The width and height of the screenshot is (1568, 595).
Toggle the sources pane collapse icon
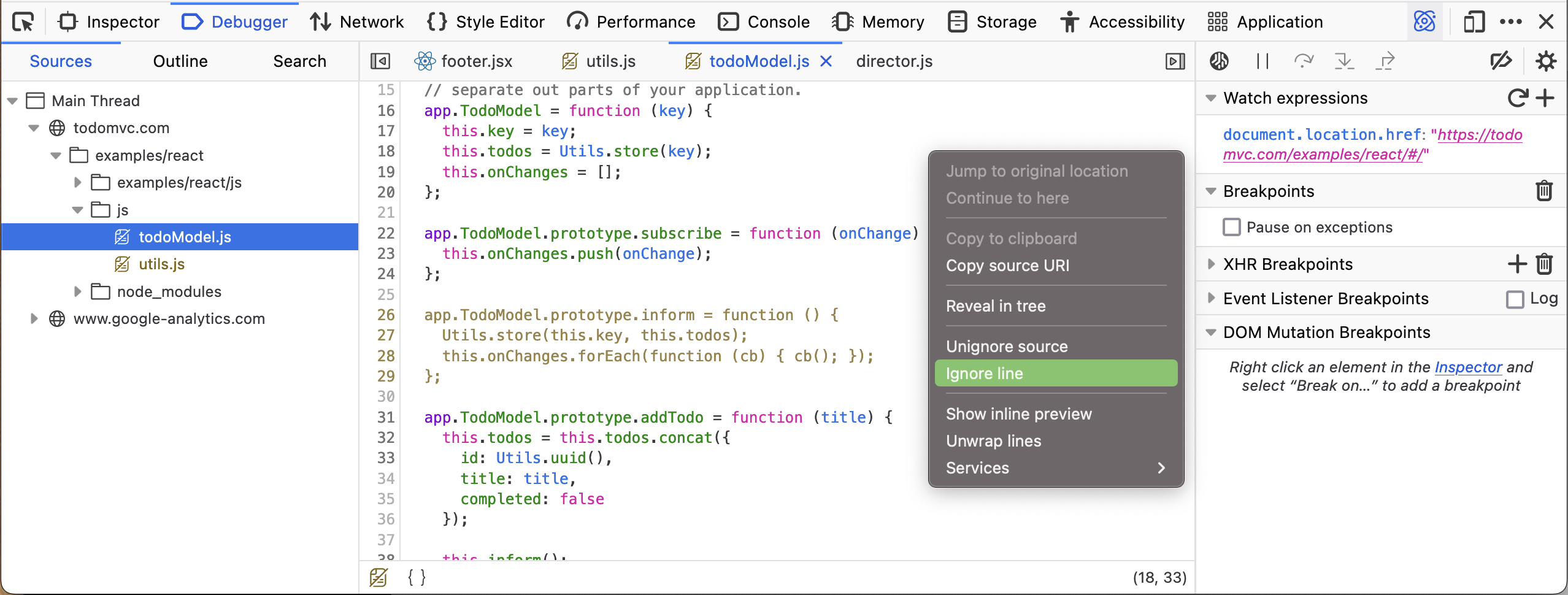coord(380,61)
